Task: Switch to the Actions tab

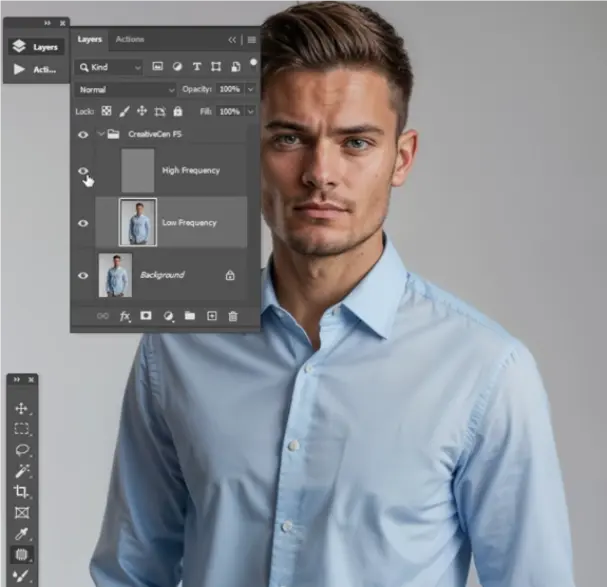Action: (130, 39)
